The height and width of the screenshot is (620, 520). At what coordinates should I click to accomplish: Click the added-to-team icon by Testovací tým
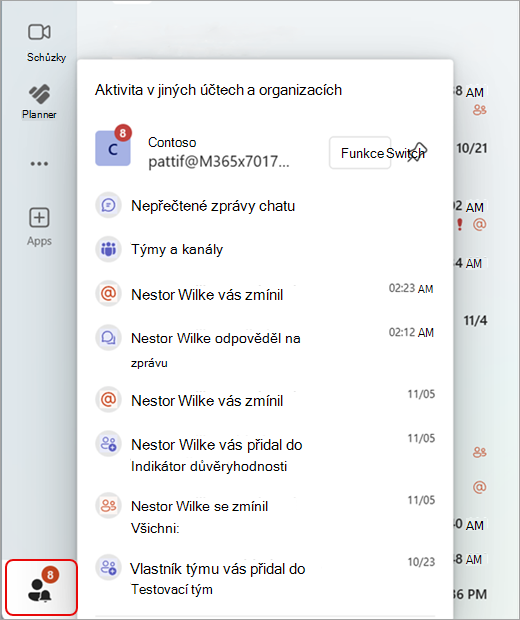108,567
